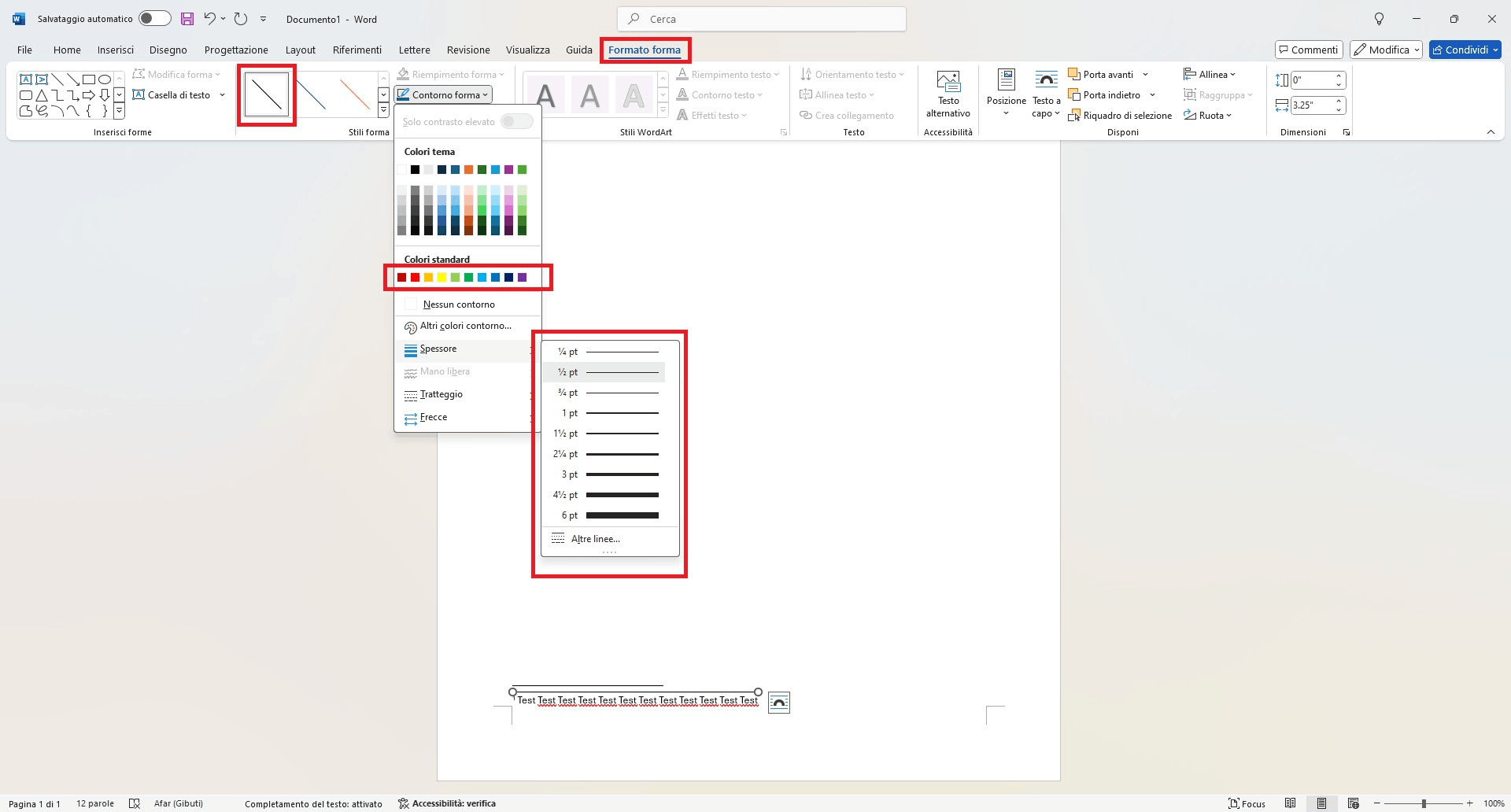Apply the third WordArt style letter A

pyautogui.click(x=634, y=95)
